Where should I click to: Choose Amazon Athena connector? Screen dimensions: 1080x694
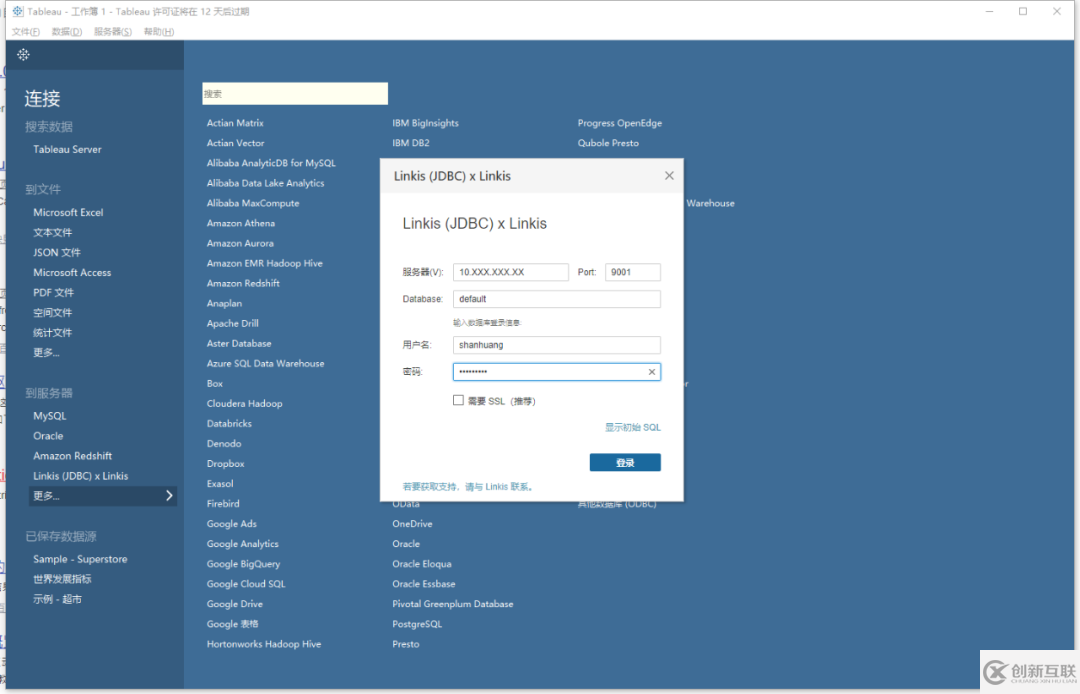point(240,223)
